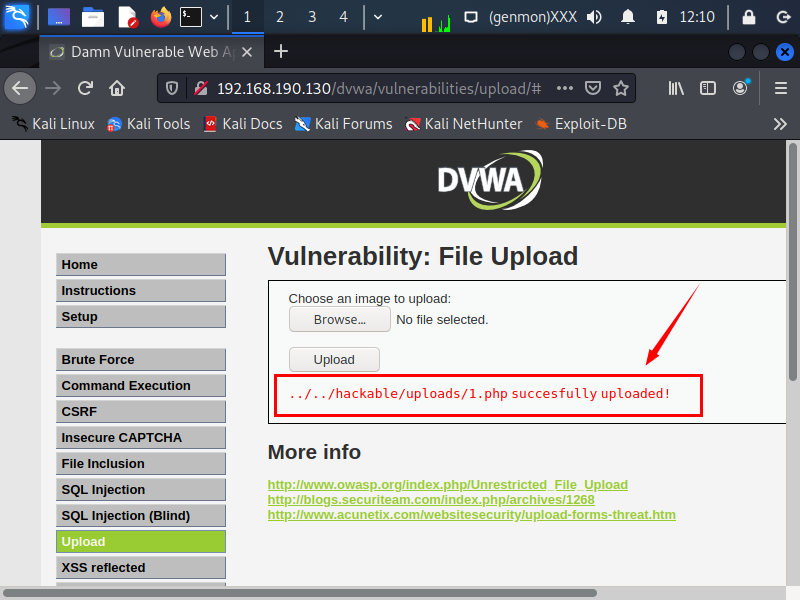Screen dimensions: 800x600
Task: Open the Kali Forums bookmark
Action: (x=343, y=124)
